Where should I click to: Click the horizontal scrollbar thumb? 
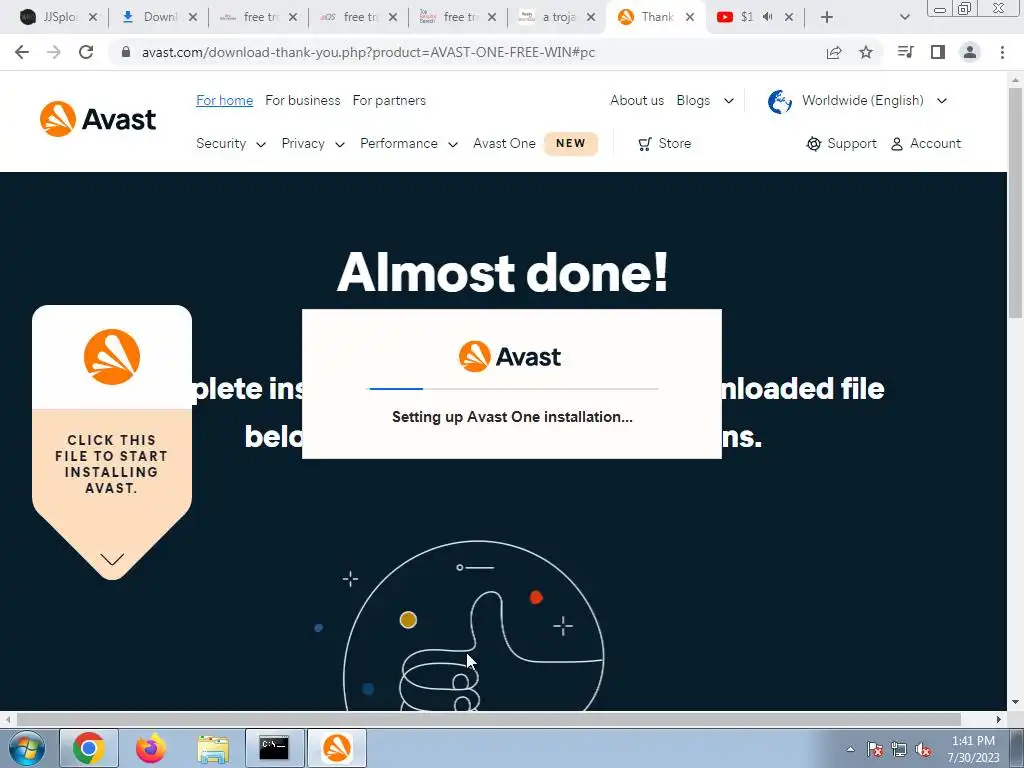[x=488, y=719]
